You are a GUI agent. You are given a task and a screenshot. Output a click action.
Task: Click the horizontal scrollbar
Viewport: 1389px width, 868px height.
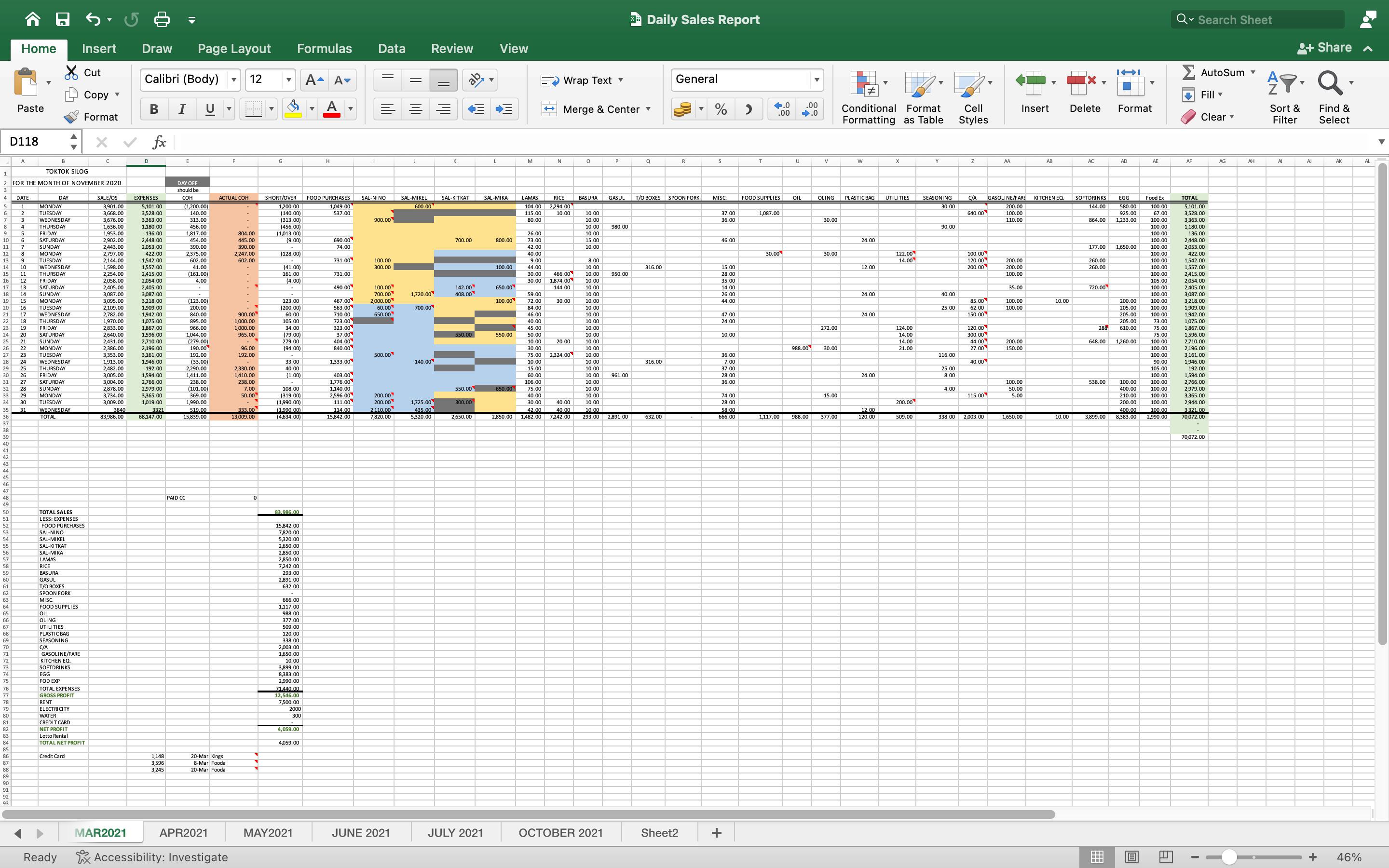tap(528, 814)
